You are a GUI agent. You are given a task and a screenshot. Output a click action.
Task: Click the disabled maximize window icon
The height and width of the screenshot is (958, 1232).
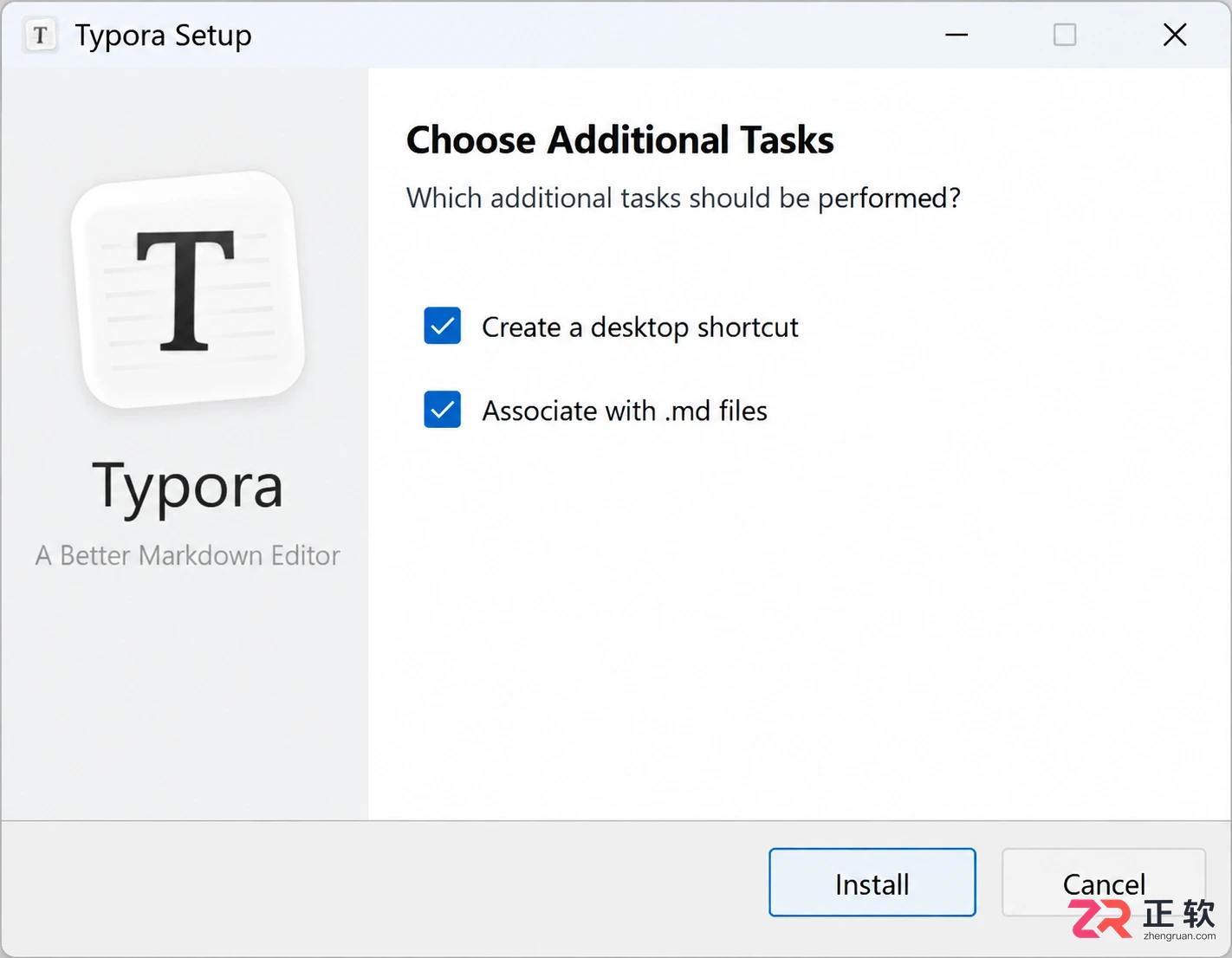point(1065,35)
